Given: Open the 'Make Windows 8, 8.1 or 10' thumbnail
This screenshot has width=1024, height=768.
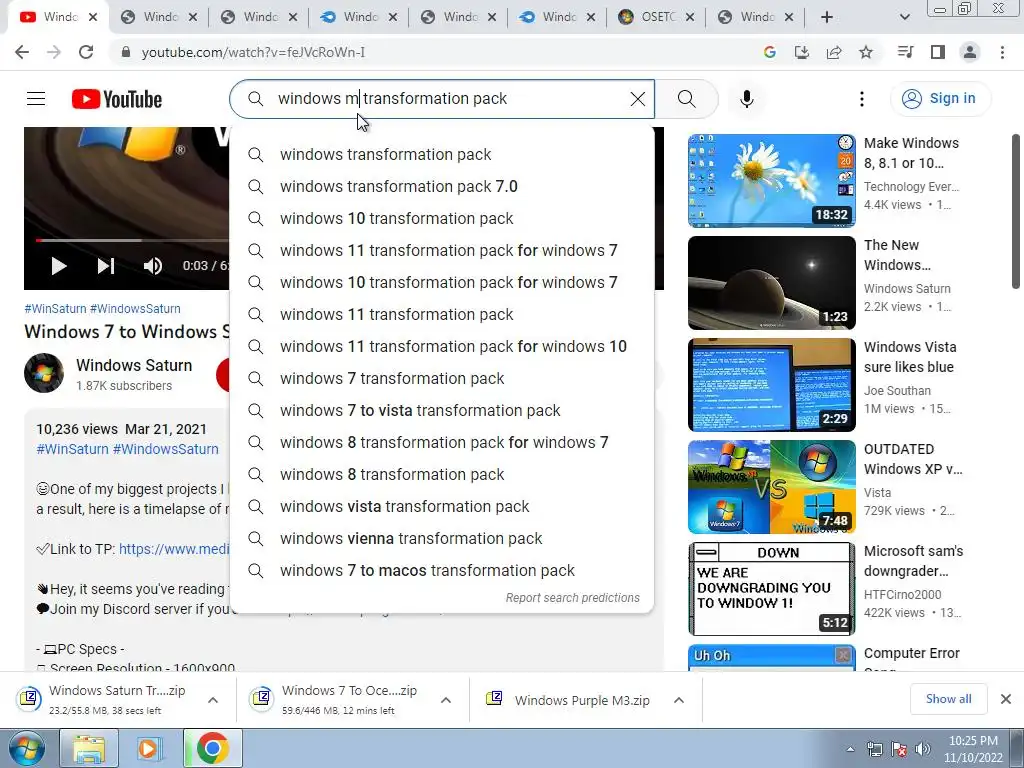Looking at the screenshot, I should (771, 181).
